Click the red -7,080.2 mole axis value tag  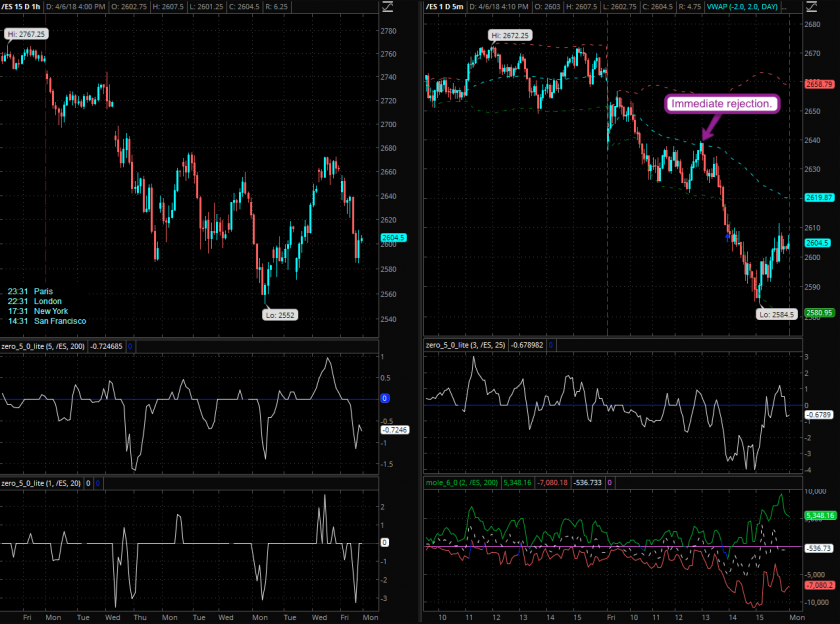[x=819, y=585]
